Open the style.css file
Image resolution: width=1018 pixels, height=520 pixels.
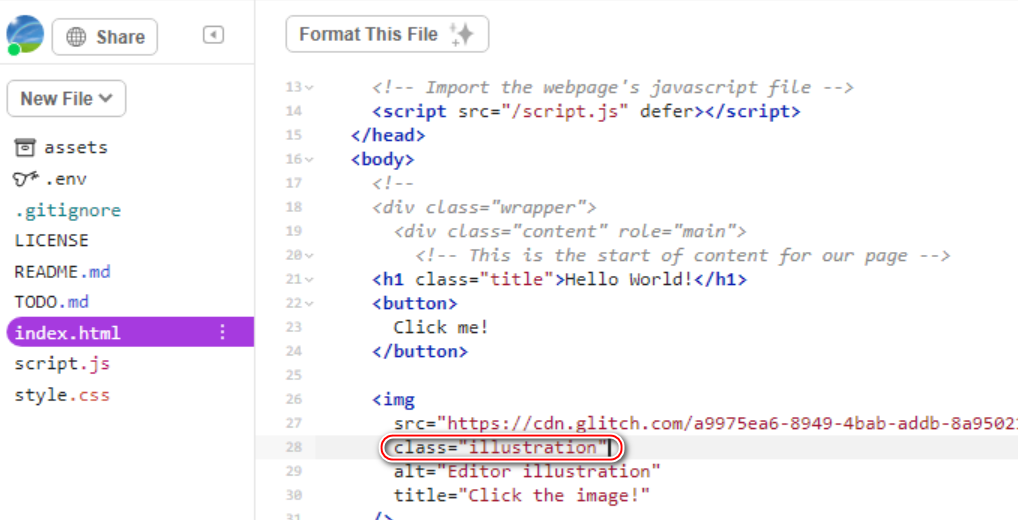(x=62, y=395)
